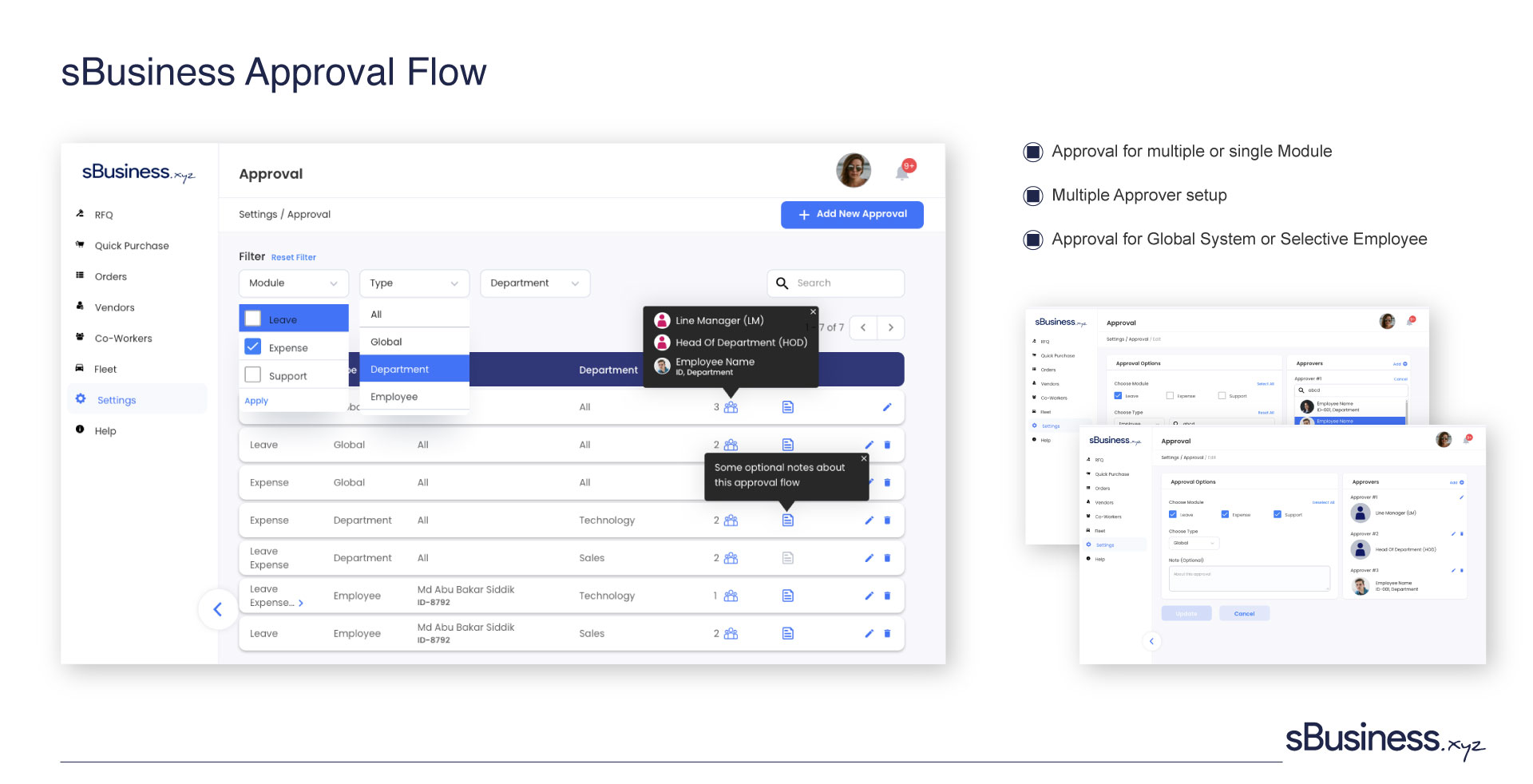Go to next page arrow
The height and width of the screenshot is (784, 1533).
[x=891, y=327]
